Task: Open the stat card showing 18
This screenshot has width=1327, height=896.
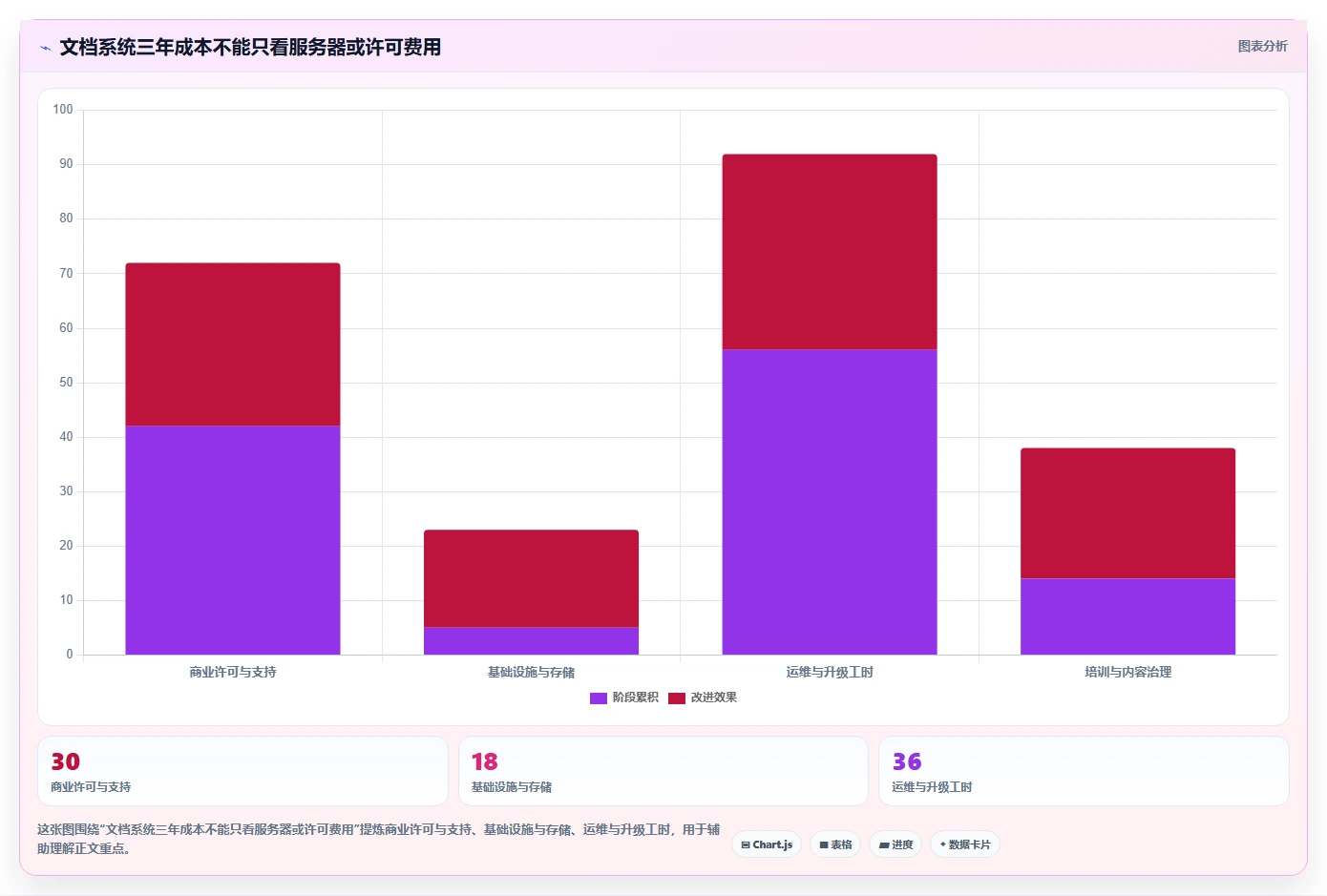Action: coord(663,771)
